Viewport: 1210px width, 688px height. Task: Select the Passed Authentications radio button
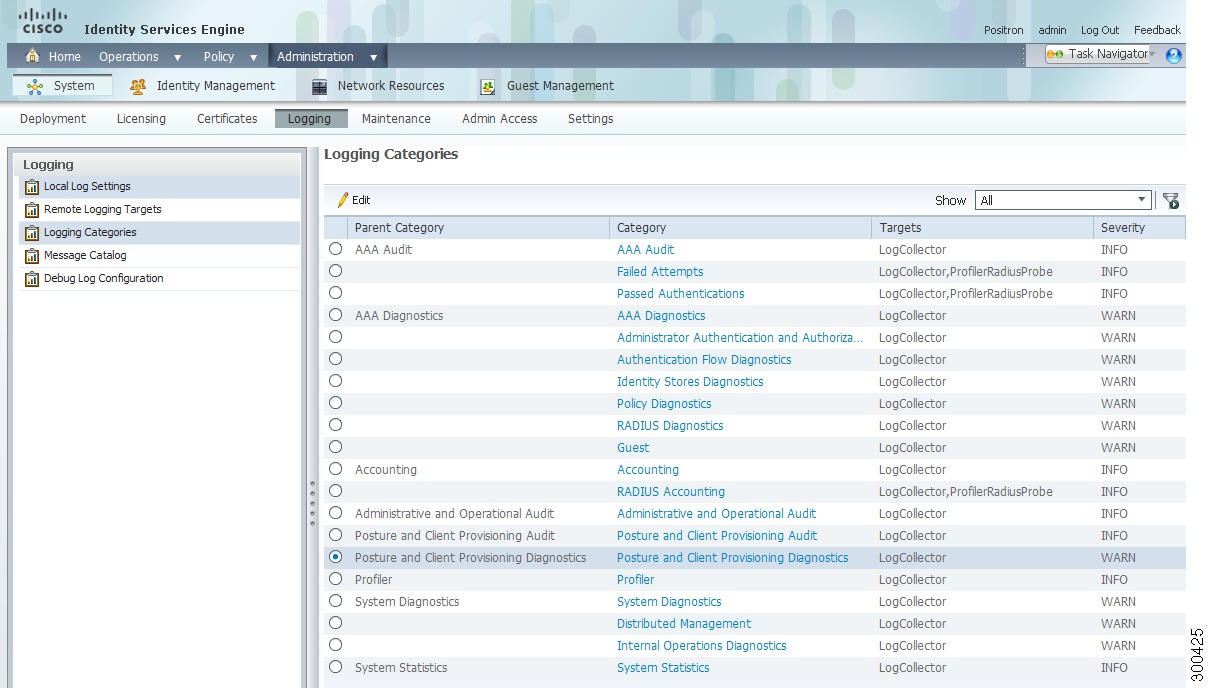(335, 293)
